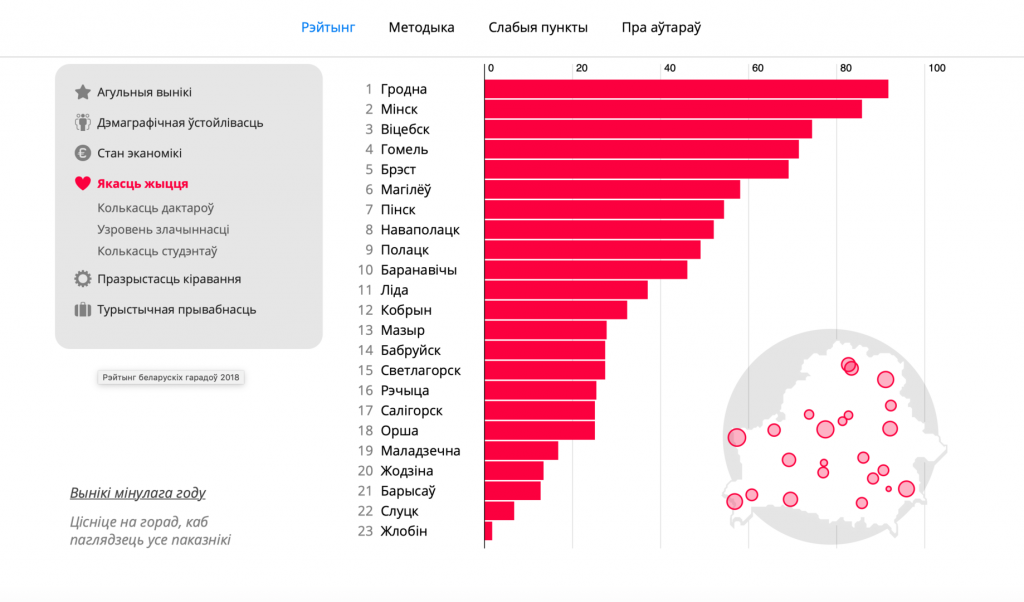Select the people icon for Дэмаграфічная ўстойлівасць
Screen dimensions: 1024x602
click(82, 122)
